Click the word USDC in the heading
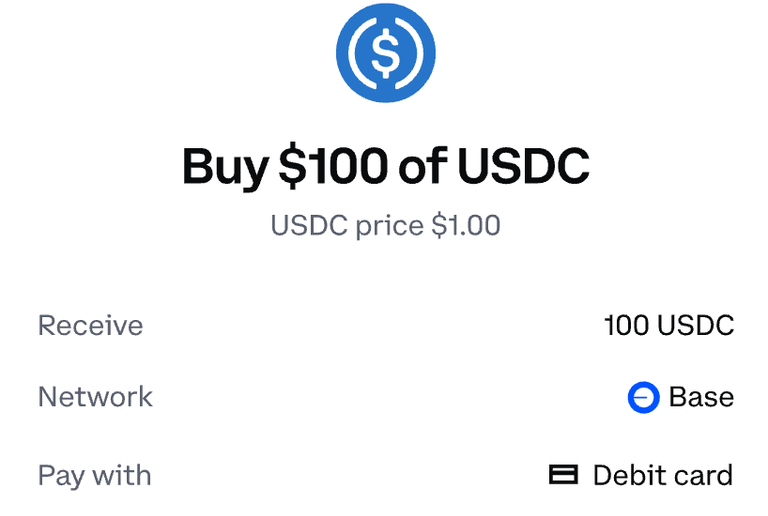 [x=524, y=165]
